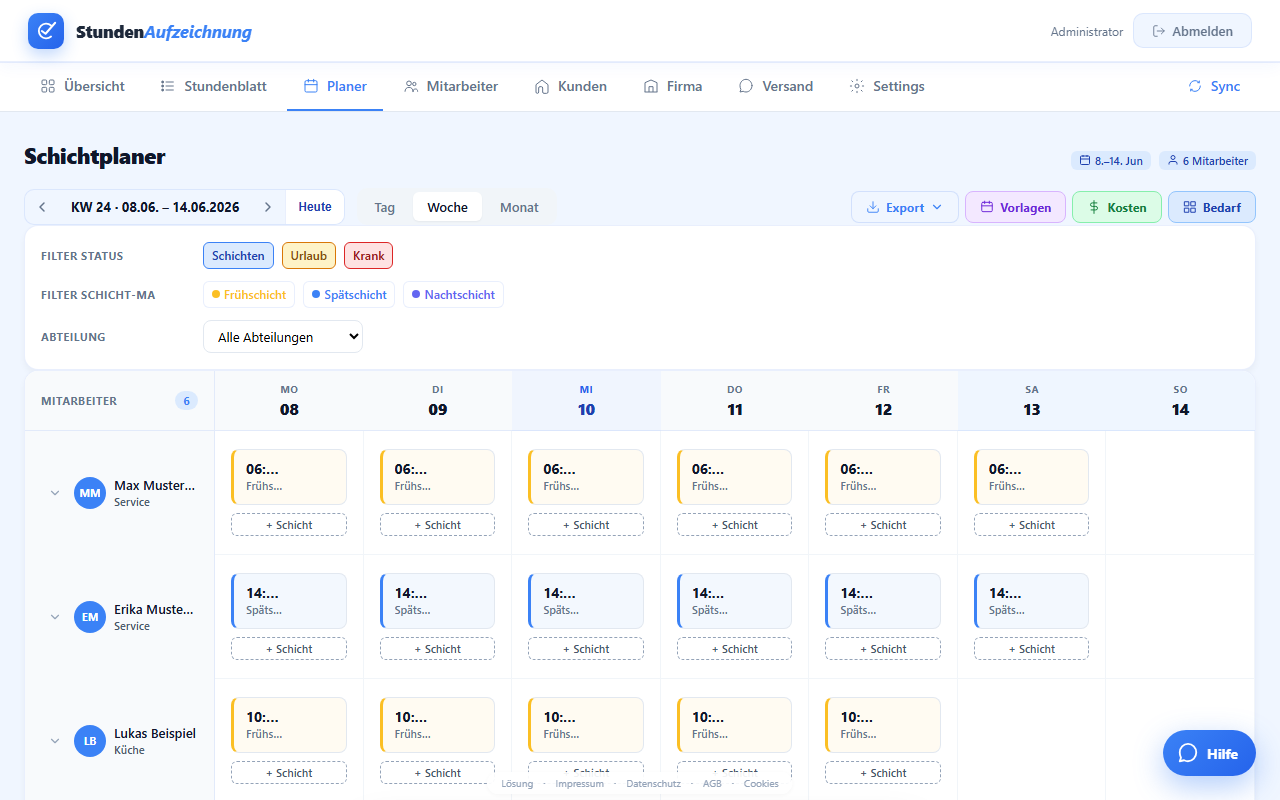Open the Datenschutz footer link
Viewport: 1280px width, 800px height.
[653, 784]
